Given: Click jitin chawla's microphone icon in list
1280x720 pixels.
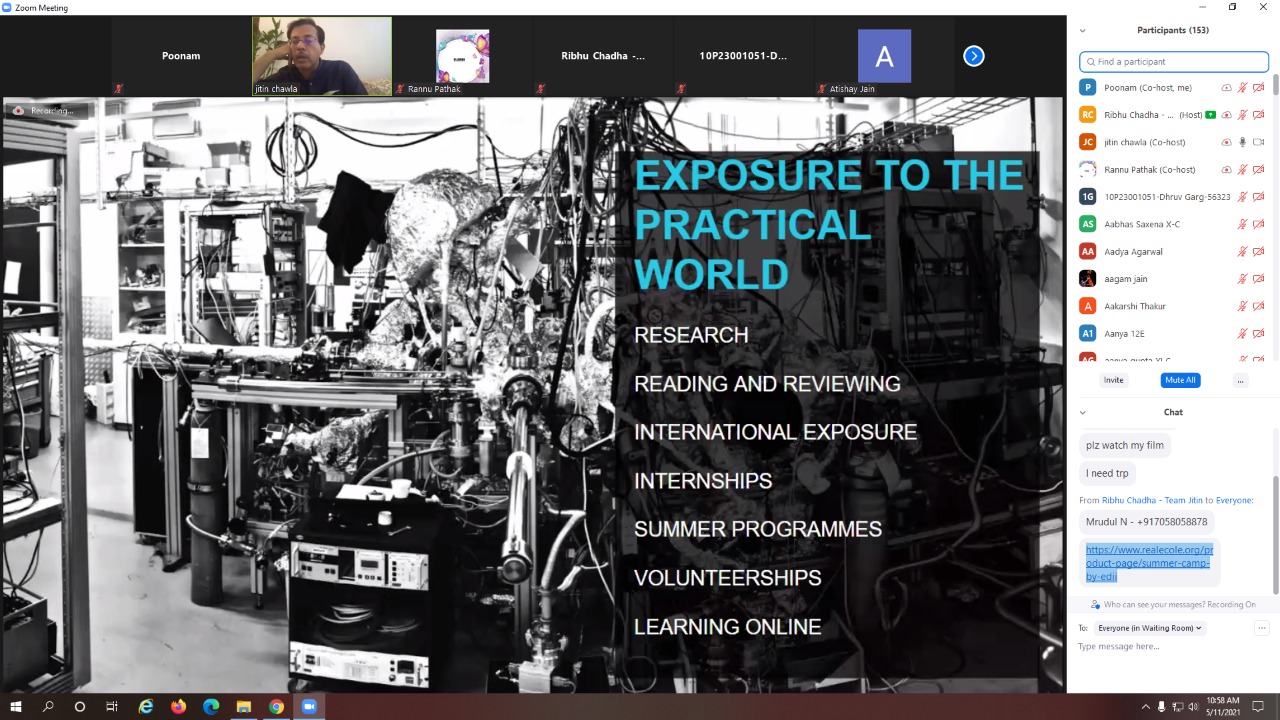Looking at the screenshot, I should [1243, 142].
